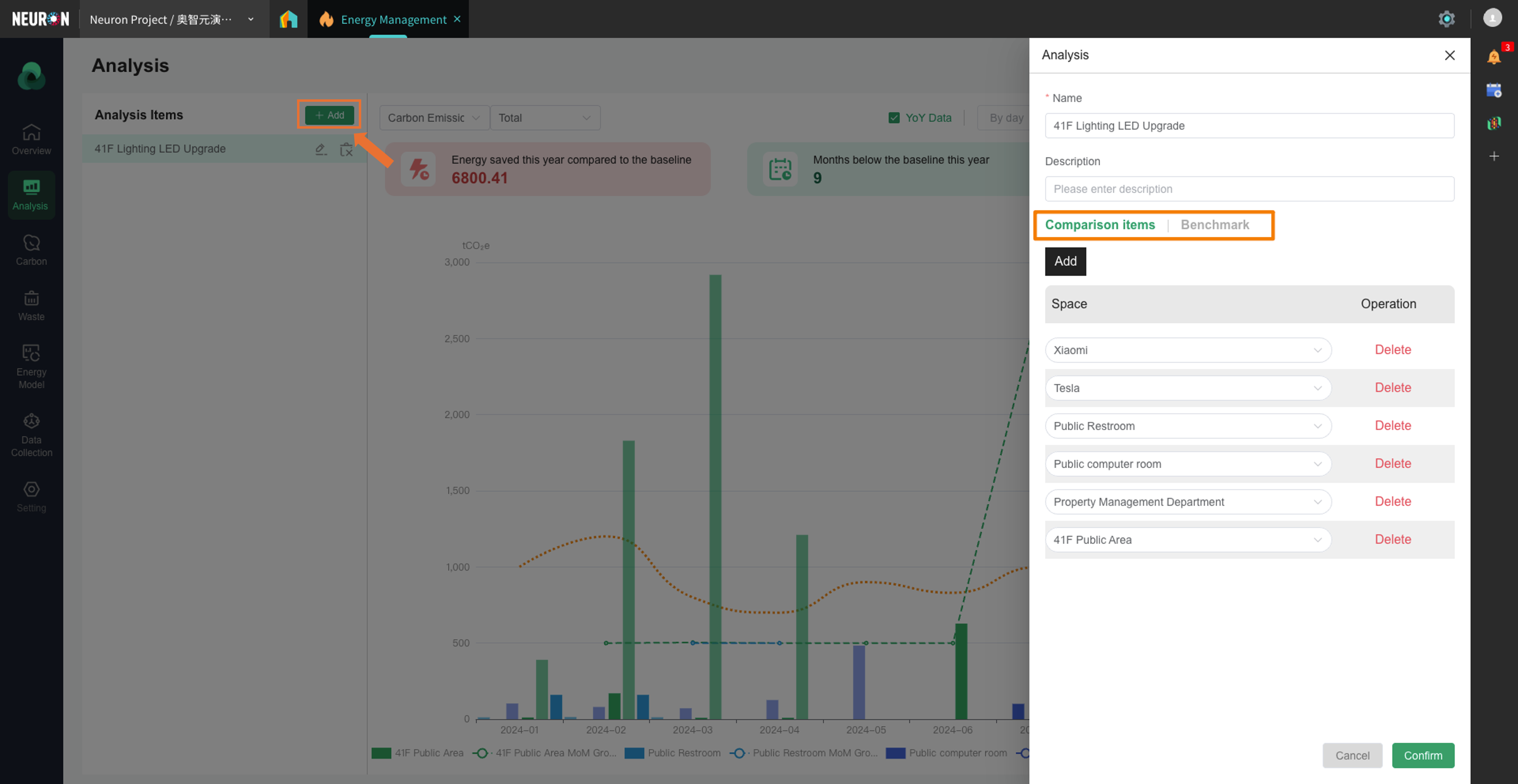Viewport: 1518px width, 784px height.
Task: Uncheck the YoY Data checkbox
Action: (x=894, y=118)
